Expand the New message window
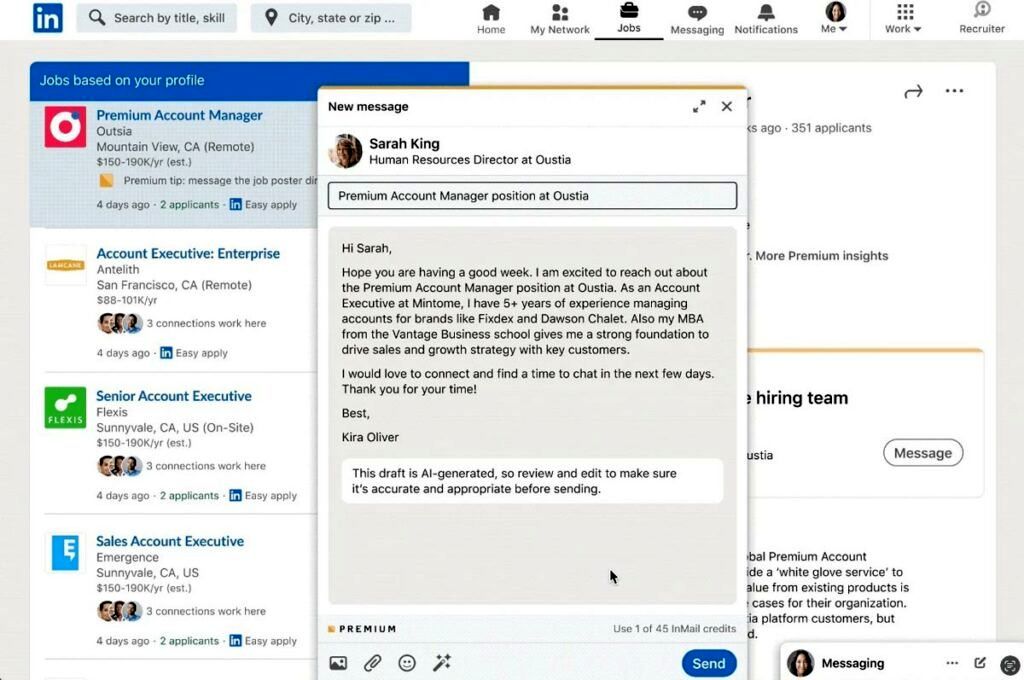 pos(699,106)
